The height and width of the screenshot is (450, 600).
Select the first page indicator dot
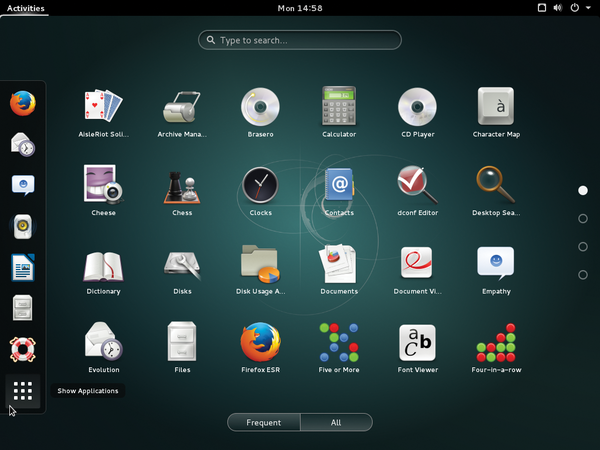(583, 191)
